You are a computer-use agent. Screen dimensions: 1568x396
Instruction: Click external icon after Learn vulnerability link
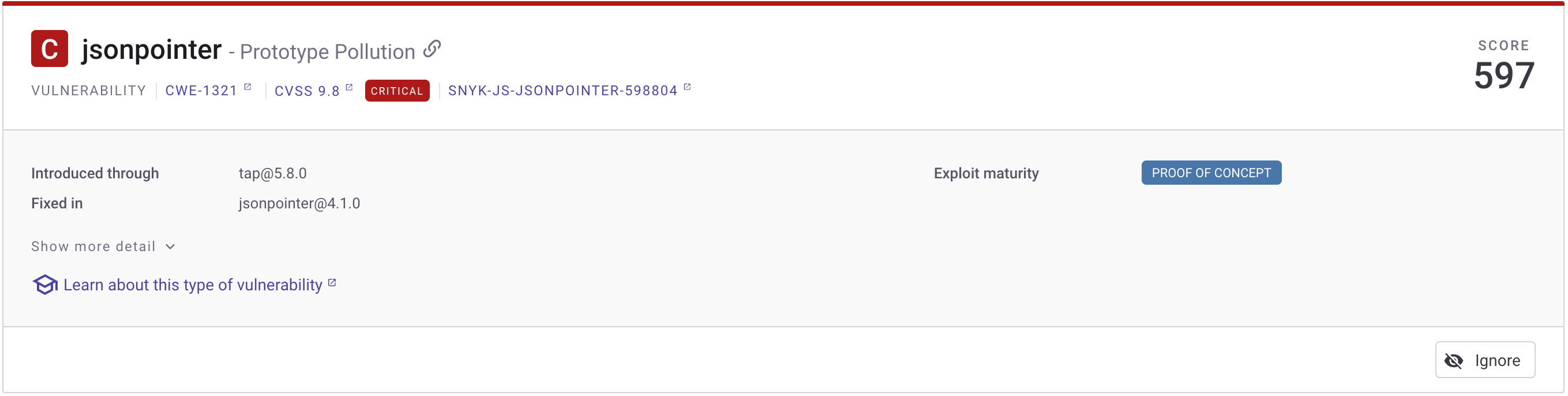[x=332, y=283]
